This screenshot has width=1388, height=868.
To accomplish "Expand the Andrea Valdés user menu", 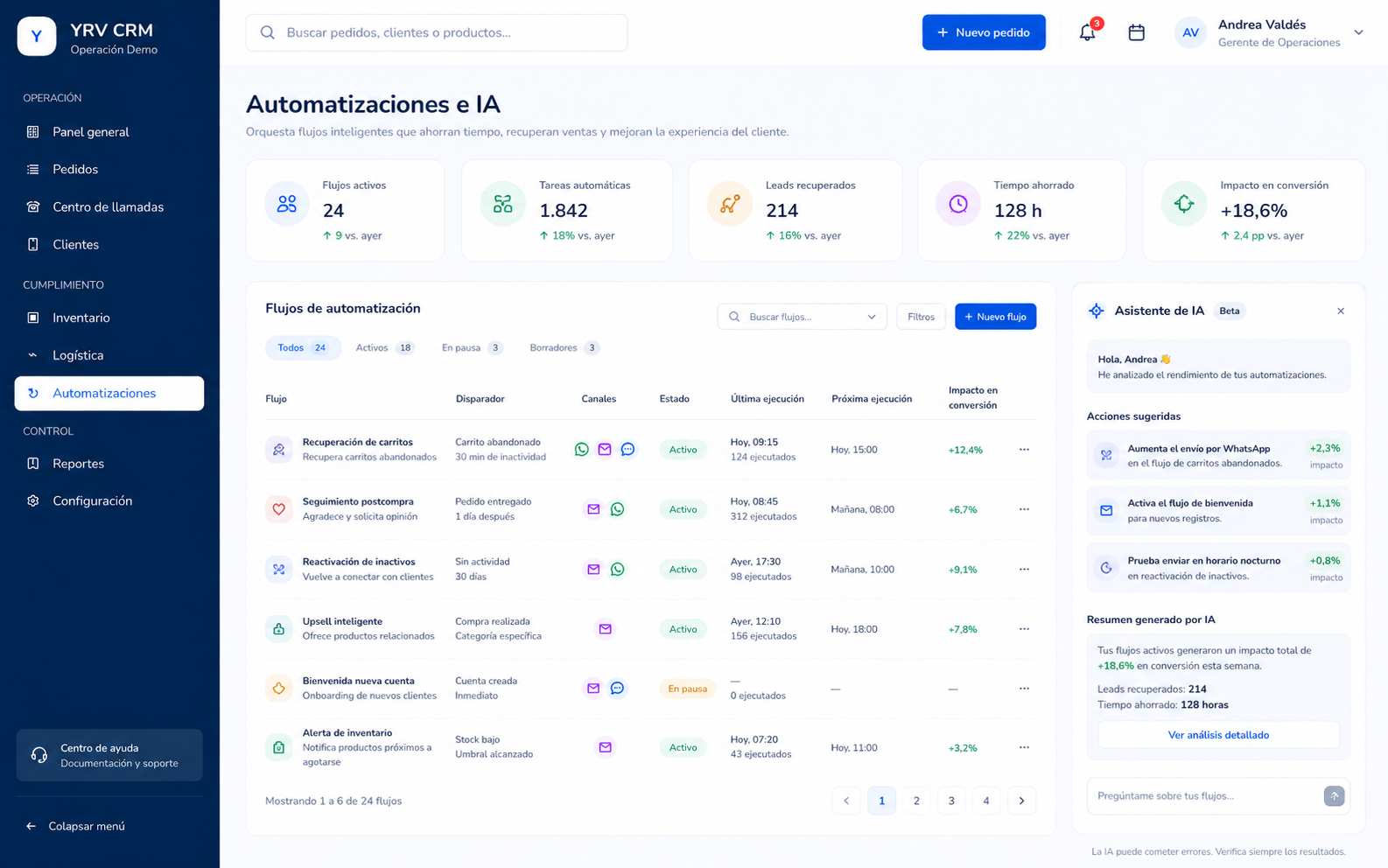I will point(1358,32).
